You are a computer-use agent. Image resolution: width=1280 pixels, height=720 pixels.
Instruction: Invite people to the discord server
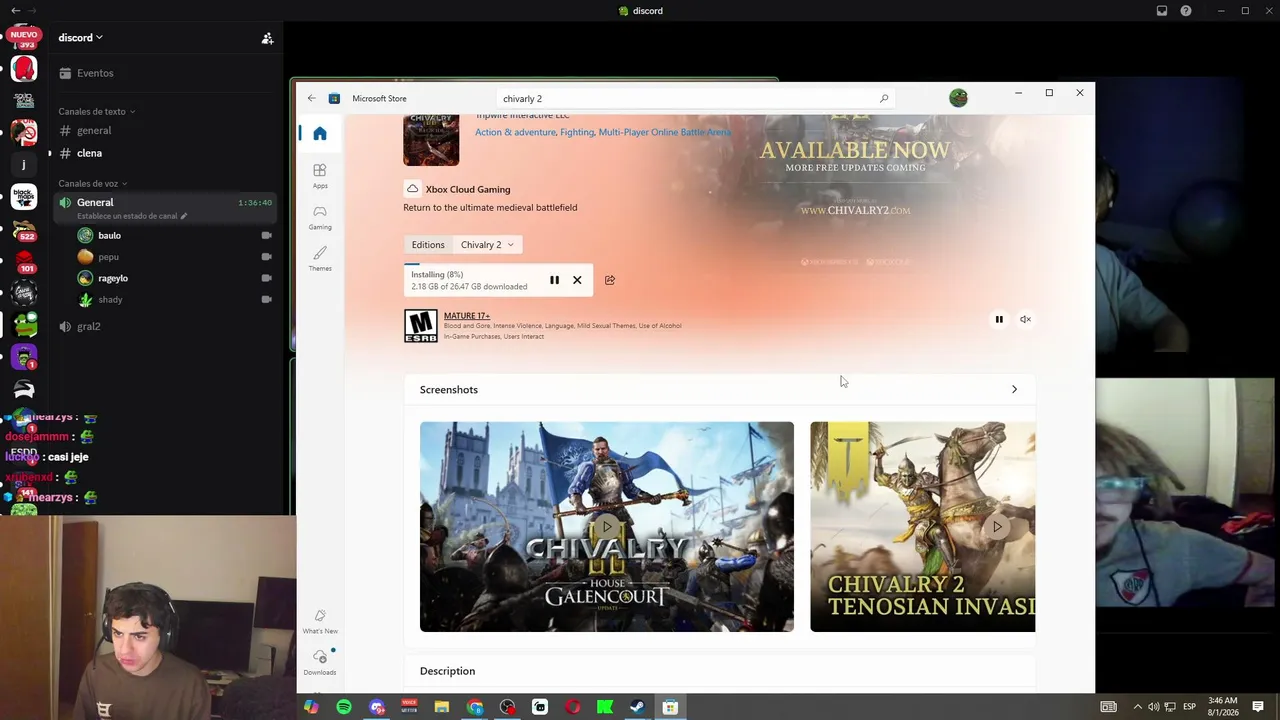pos(267,38)
